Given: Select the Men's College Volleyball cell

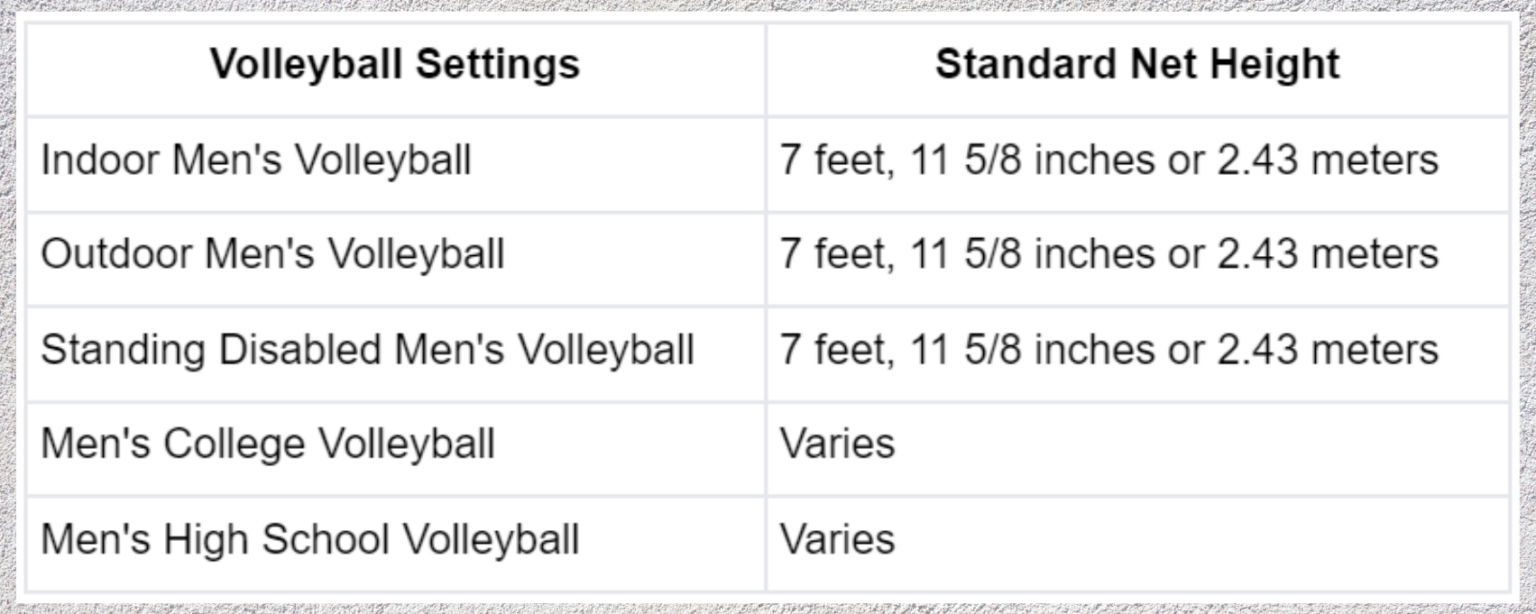Looking at the screenshot, I should [x=268, y=444].
